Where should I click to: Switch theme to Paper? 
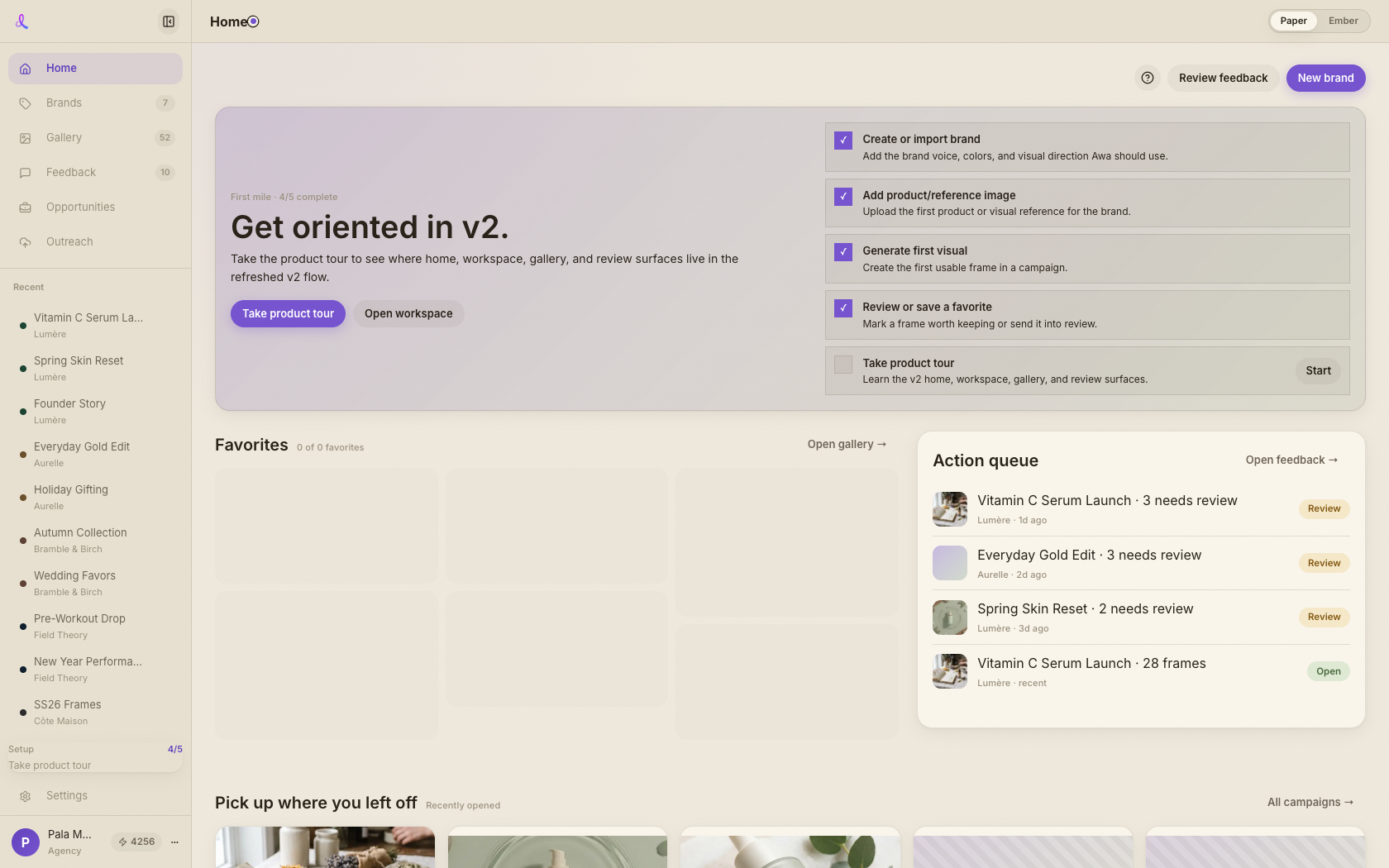[1294, 21]
